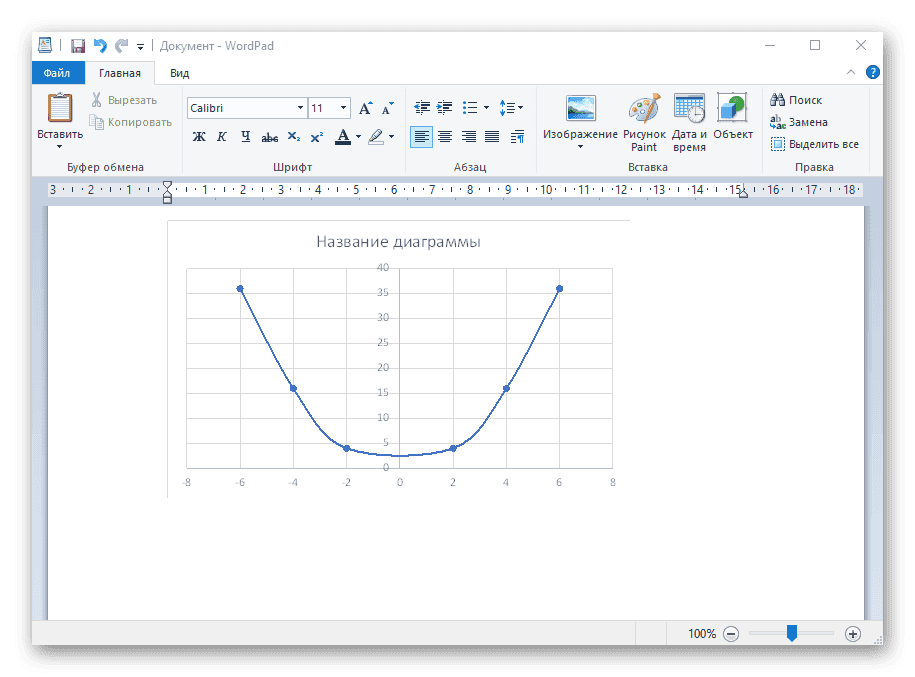The height and width of the screenshot is (677, 915).
Task: Save the document from the quick access toolbar
Action: point(78,45)
